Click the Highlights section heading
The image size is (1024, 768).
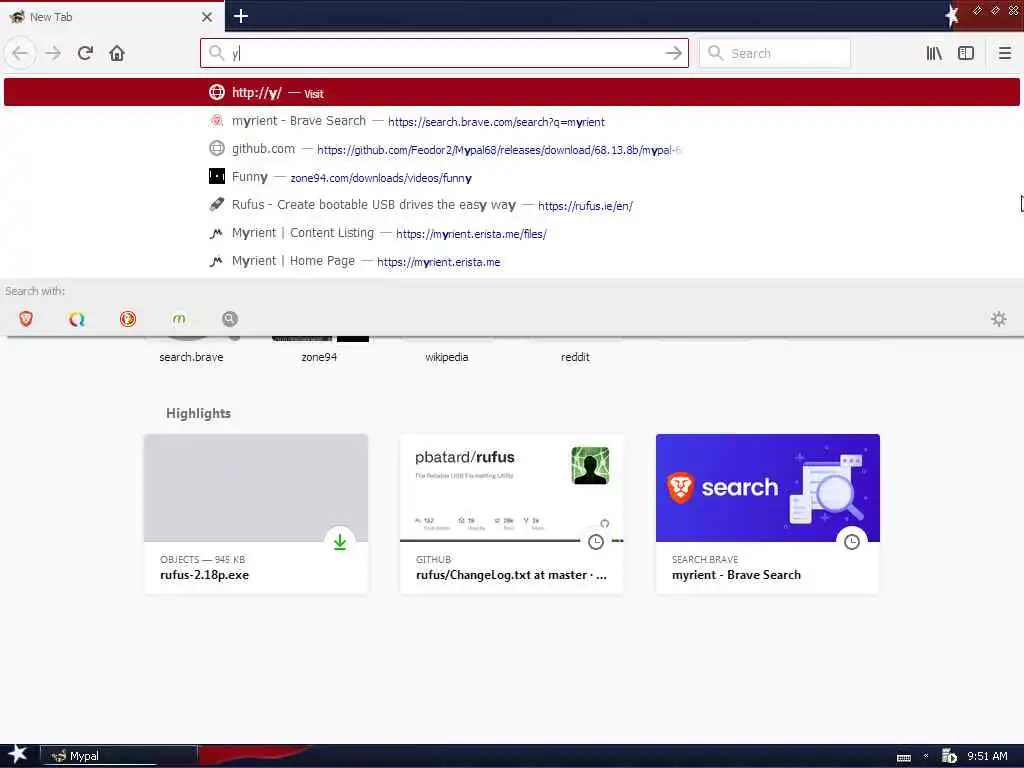[x=199, y=413]
